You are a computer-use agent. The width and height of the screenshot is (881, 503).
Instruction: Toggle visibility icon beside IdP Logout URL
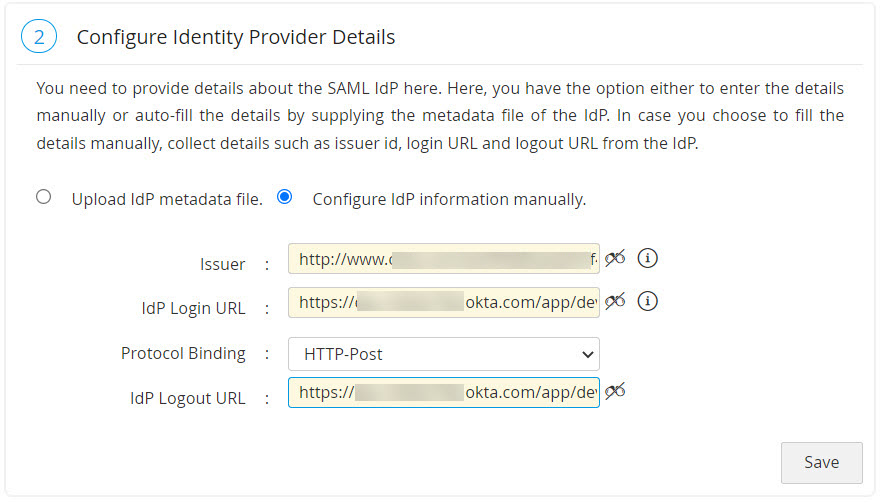click(615, 391)
